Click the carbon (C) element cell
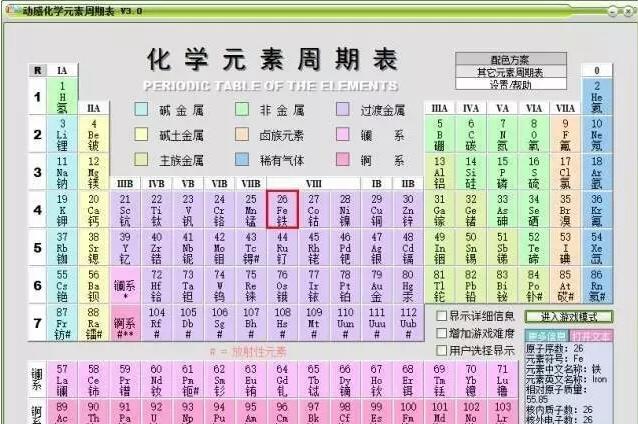This screenshot has height=424, width=638. pyautogui.click(x=470, y=133)
